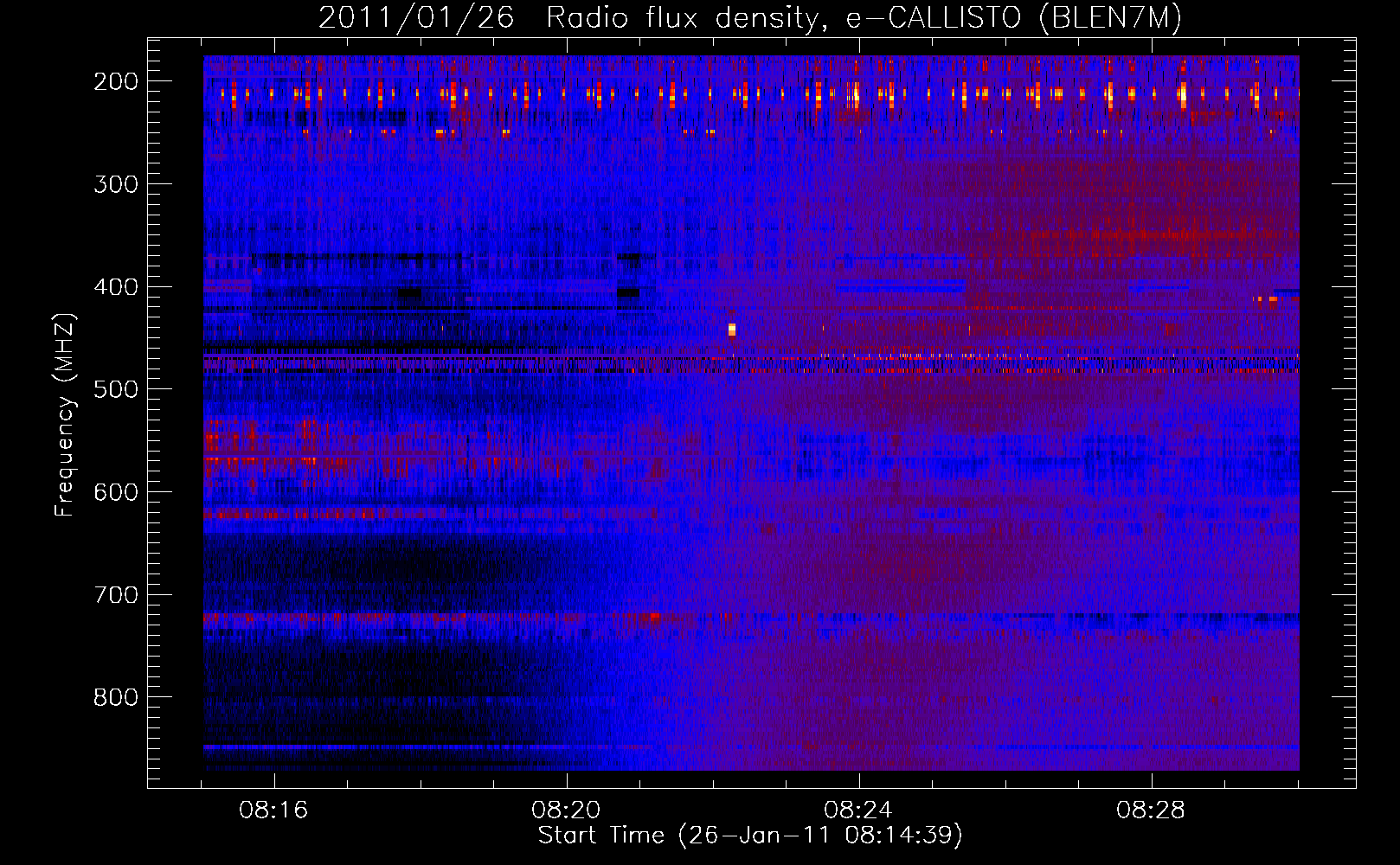
Task: Click the 08:24 time tick label
Action: [x=859, y=811]
